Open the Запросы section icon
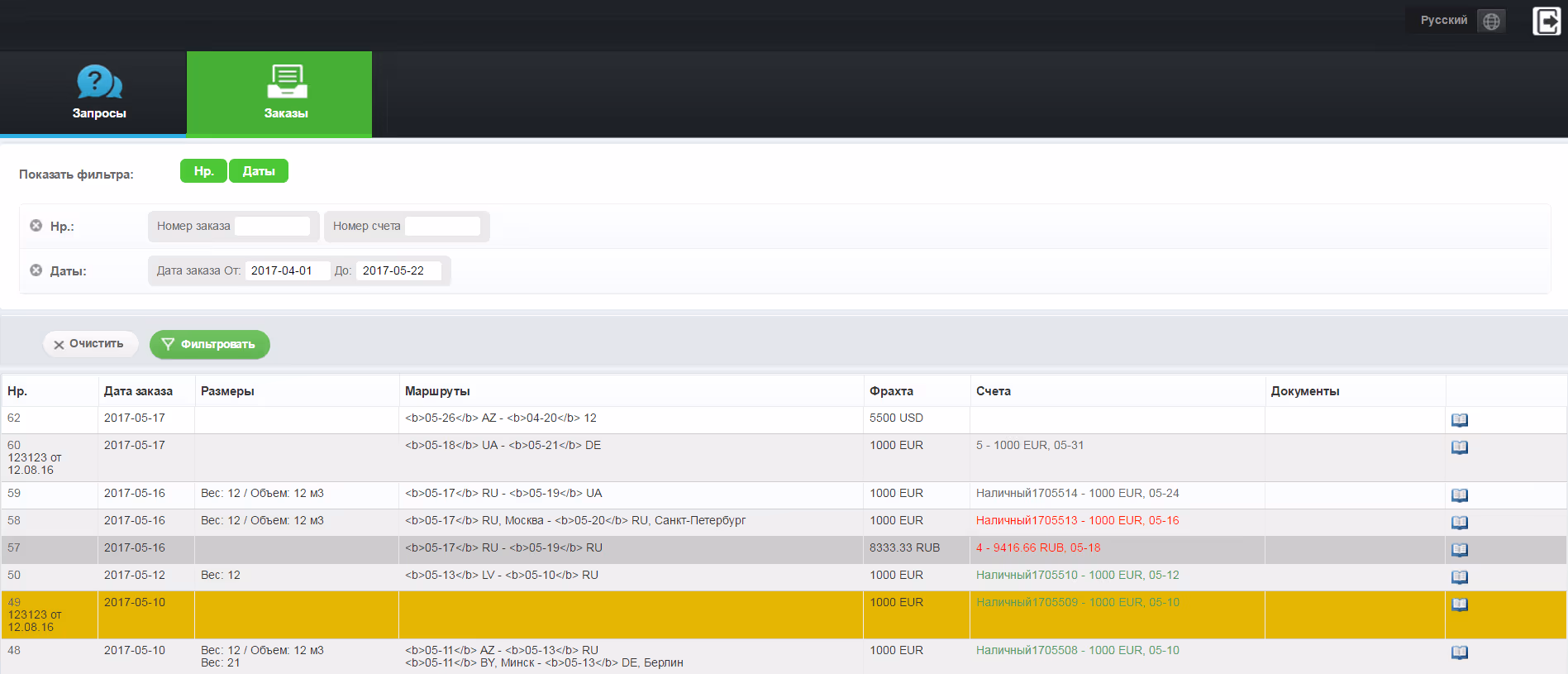 [98, 82]
